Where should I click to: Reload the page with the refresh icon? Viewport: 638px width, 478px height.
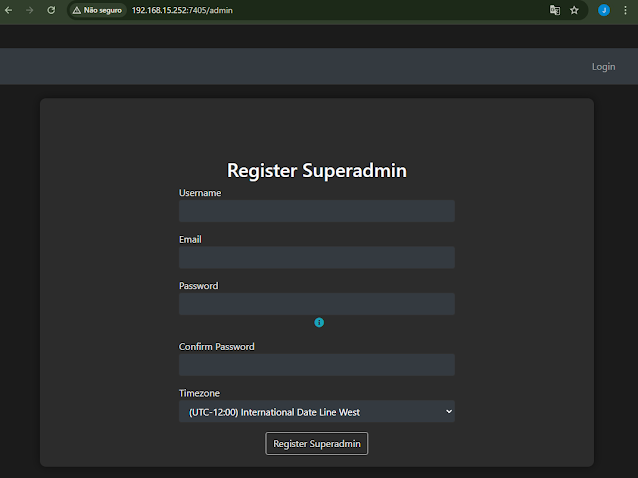tap(51, 10)
